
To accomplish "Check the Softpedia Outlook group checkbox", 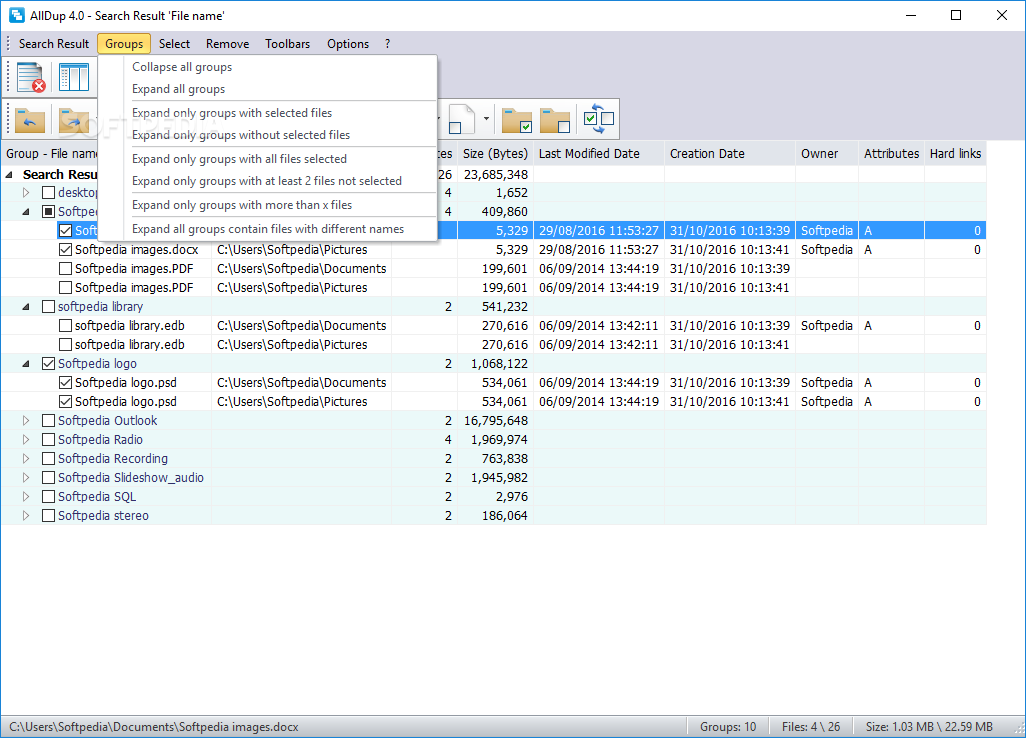I will click(48, 420).
